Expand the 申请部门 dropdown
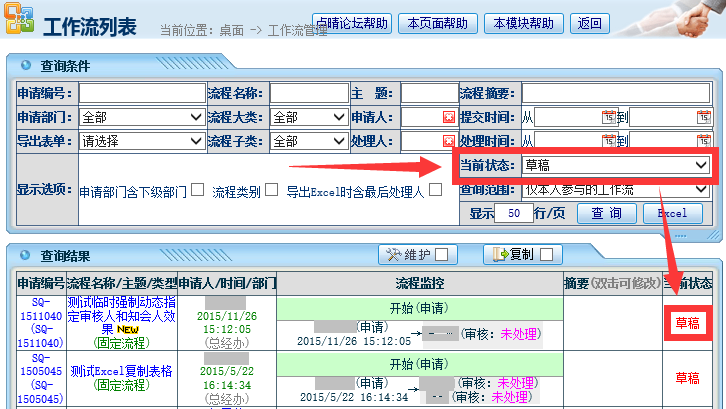This screenshot has width=726, height=409. [x=142, y=117]
